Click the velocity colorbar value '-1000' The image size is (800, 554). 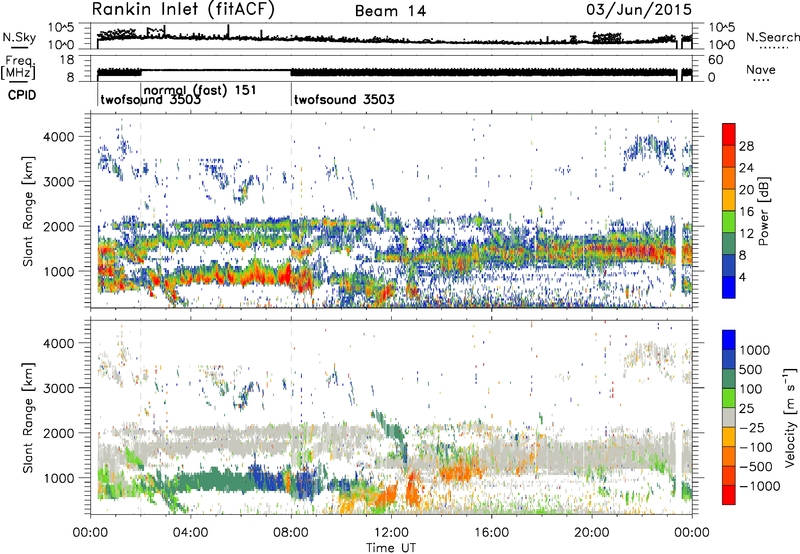point(759,486)
